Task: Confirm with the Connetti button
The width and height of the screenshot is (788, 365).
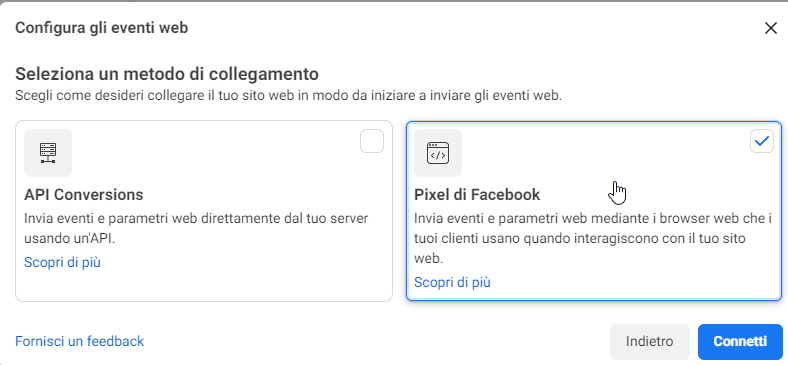Action: click(x=740, y=342)
